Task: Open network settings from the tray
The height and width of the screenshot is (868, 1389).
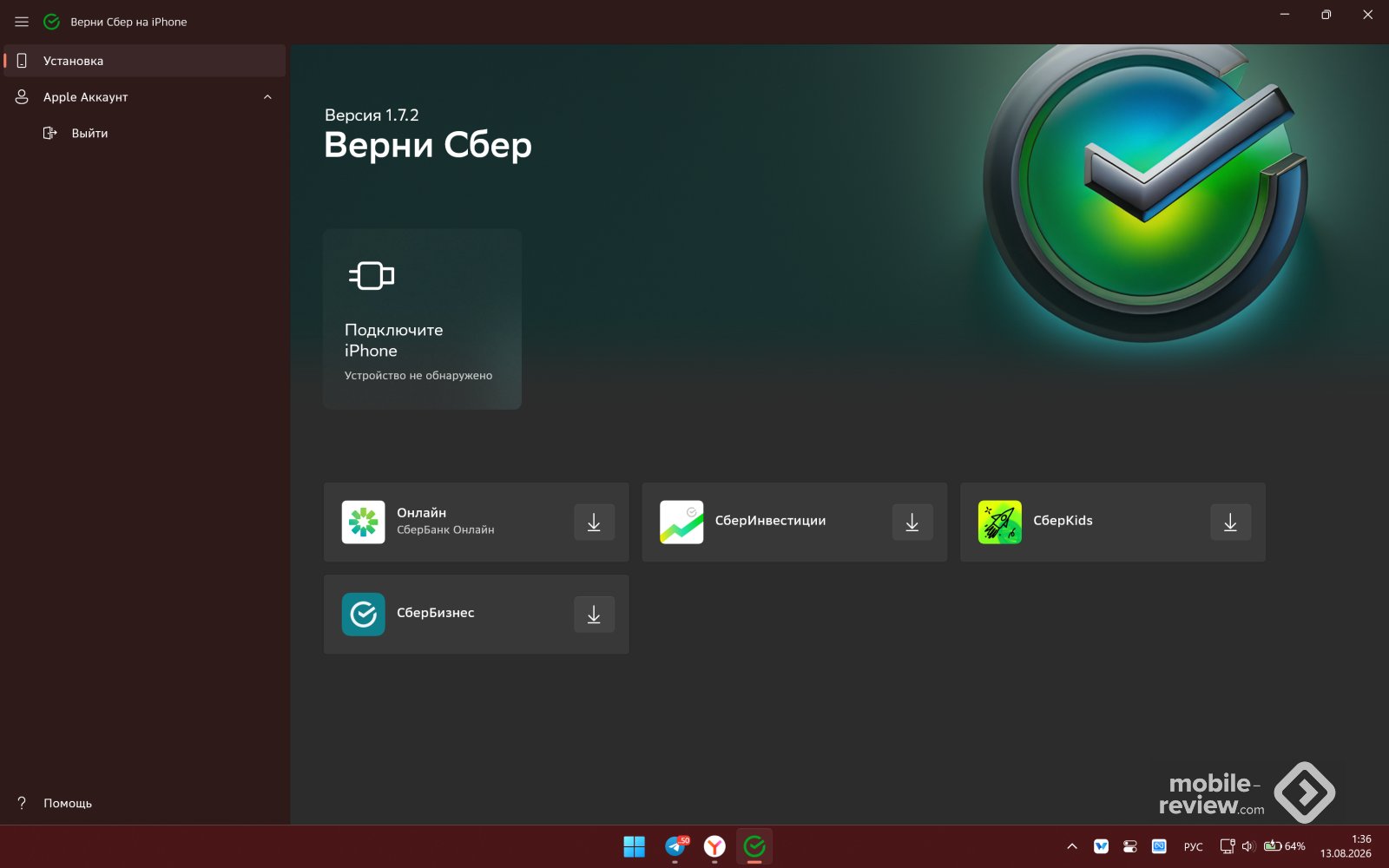Action: (x=1228, y=846)
